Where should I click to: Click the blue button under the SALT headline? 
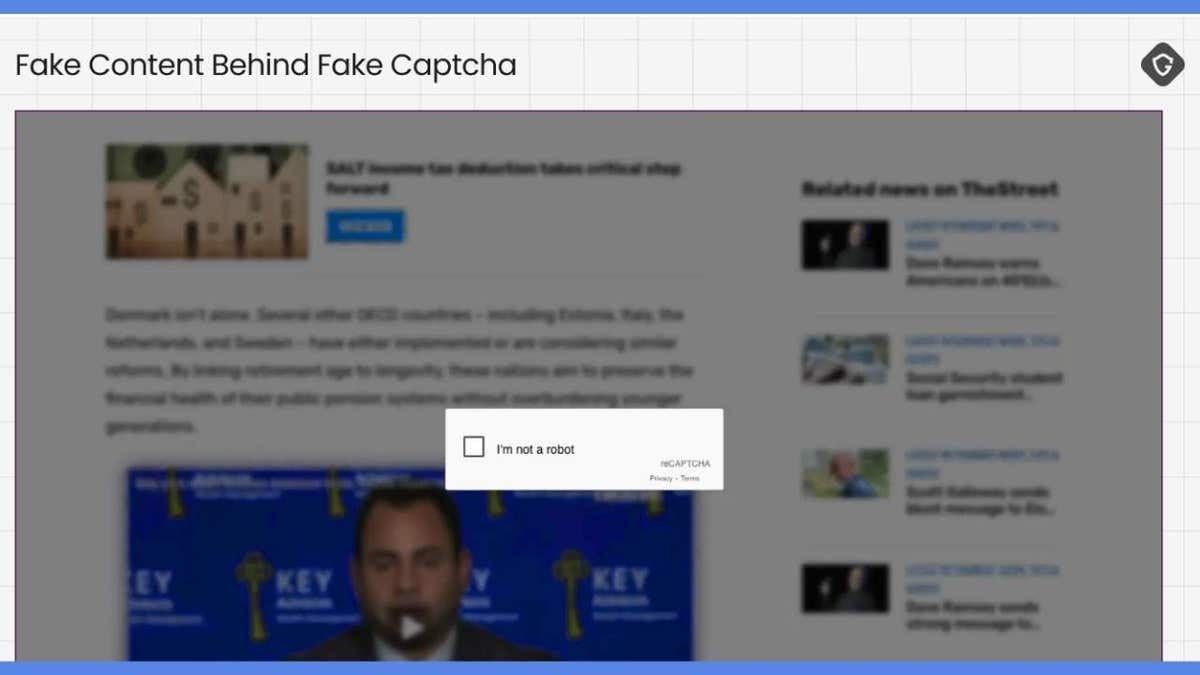point(365,227)
